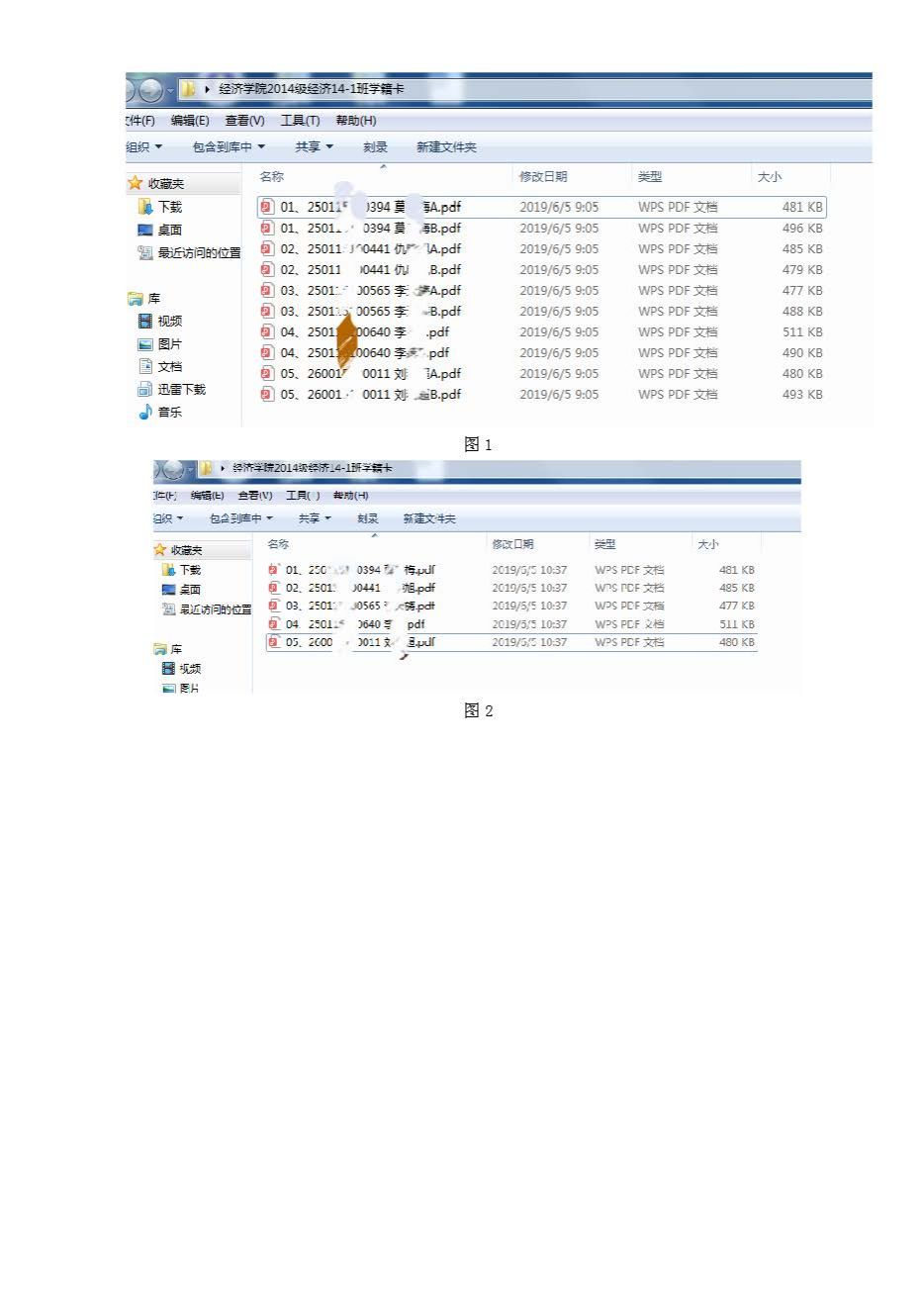The image size is (924, 1308).
Task: Click the 刻录 button in Figure 2
Action: tap(368, 518)
